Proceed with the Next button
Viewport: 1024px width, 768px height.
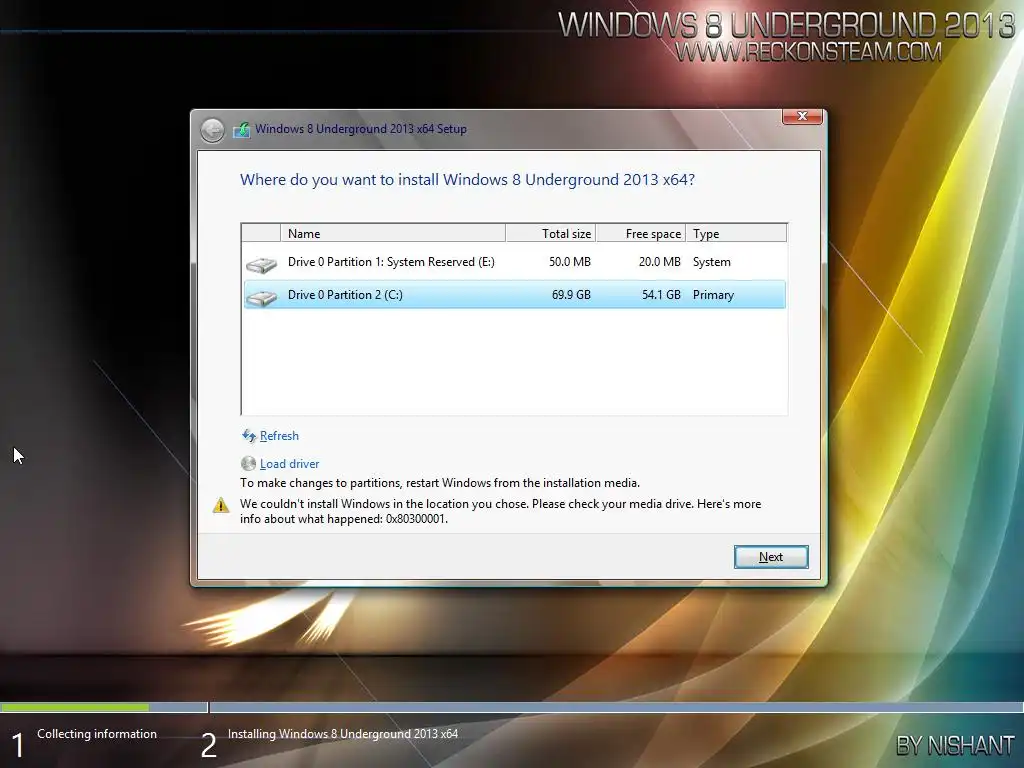point(771,557)
